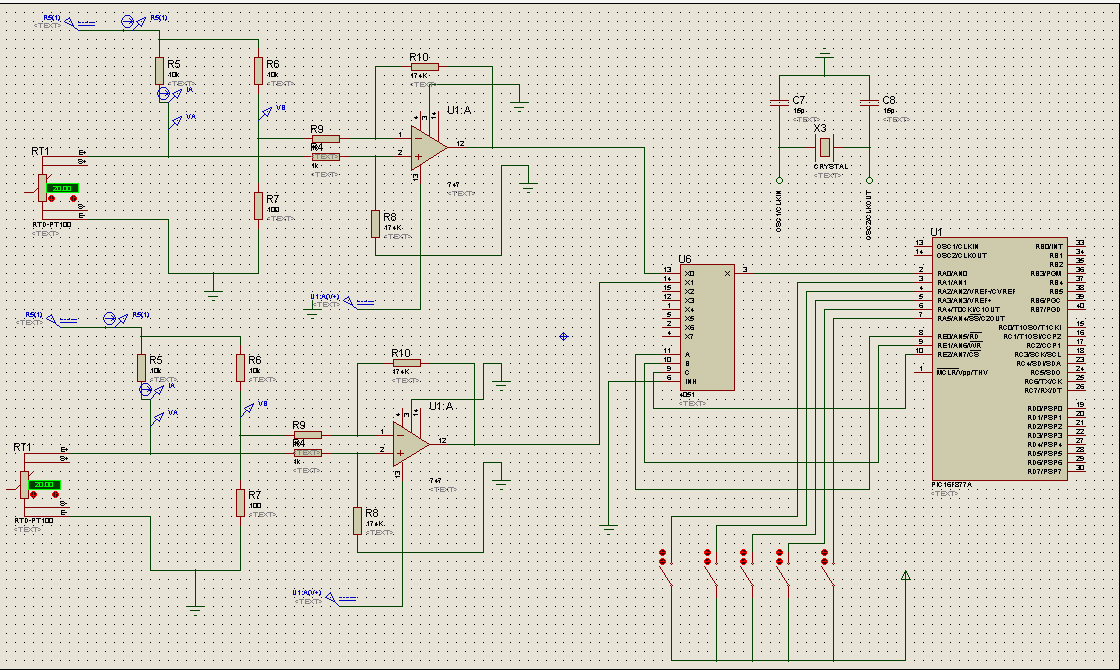
Task: Select capacitor C7
Action: [x=779, y=103]
